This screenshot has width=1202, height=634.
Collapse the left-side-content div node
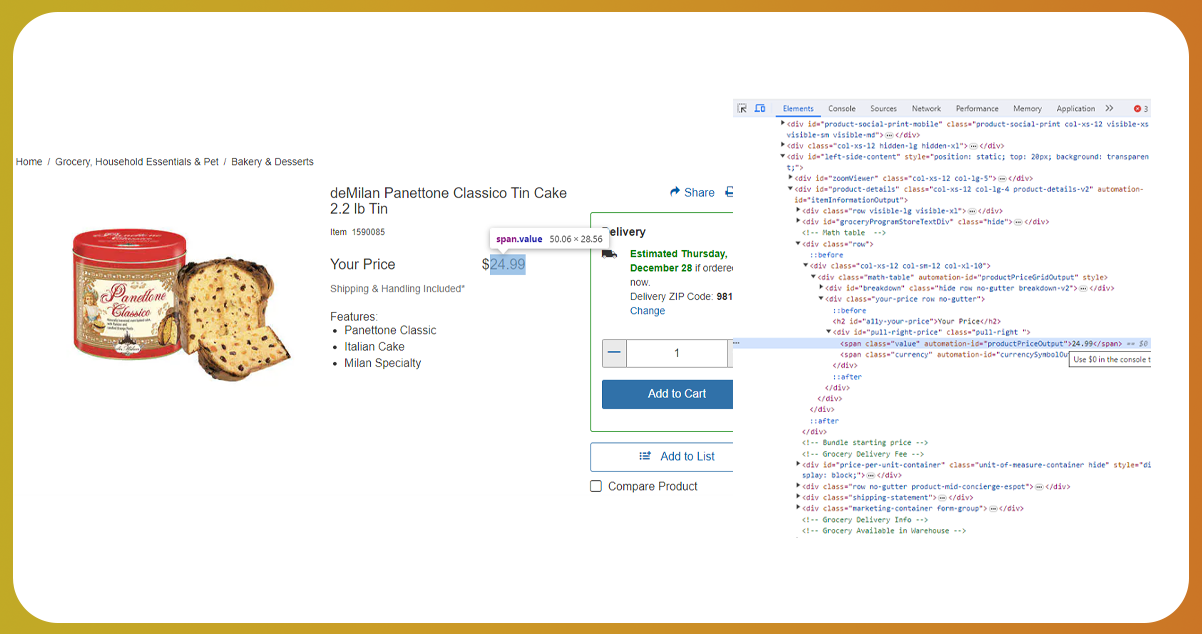[x=783, y=157]
